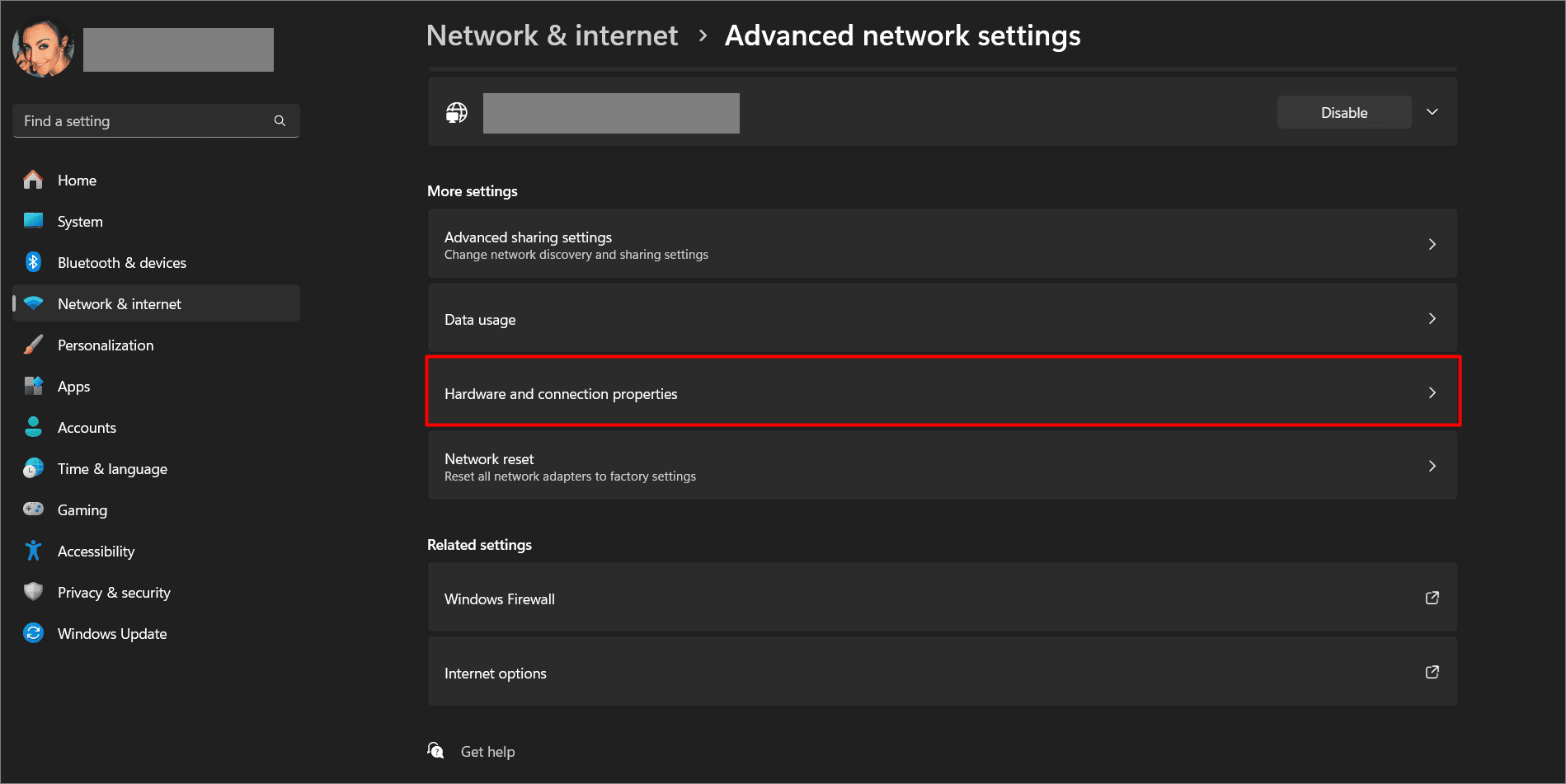Image resolution: width=1566 pixels, height=784 pixels.
Task: Select the Personalization brush icon
Action: point(33,345)
